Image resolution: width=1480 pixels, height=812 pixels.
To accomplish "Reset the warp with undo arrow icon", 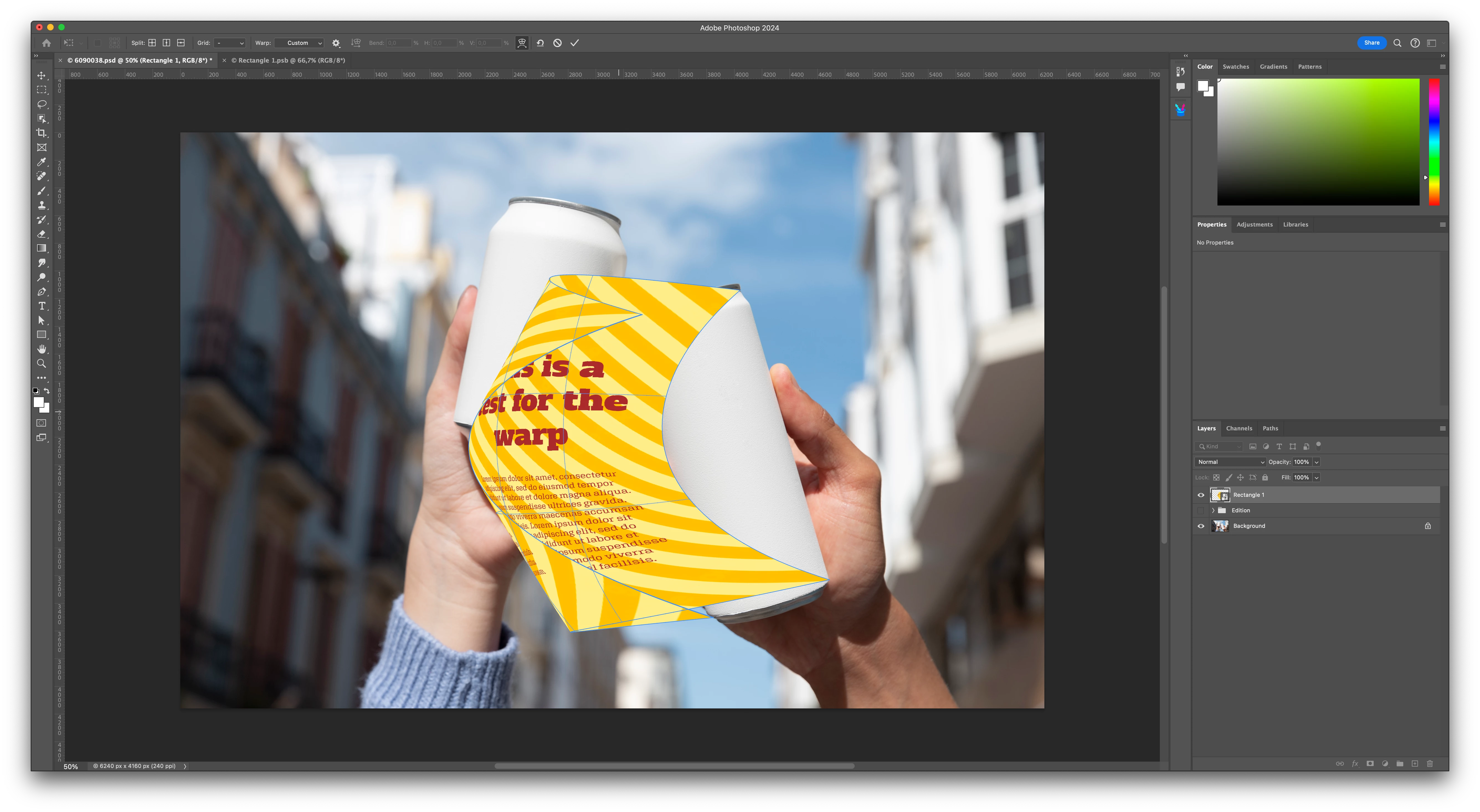I will [540, 43].
